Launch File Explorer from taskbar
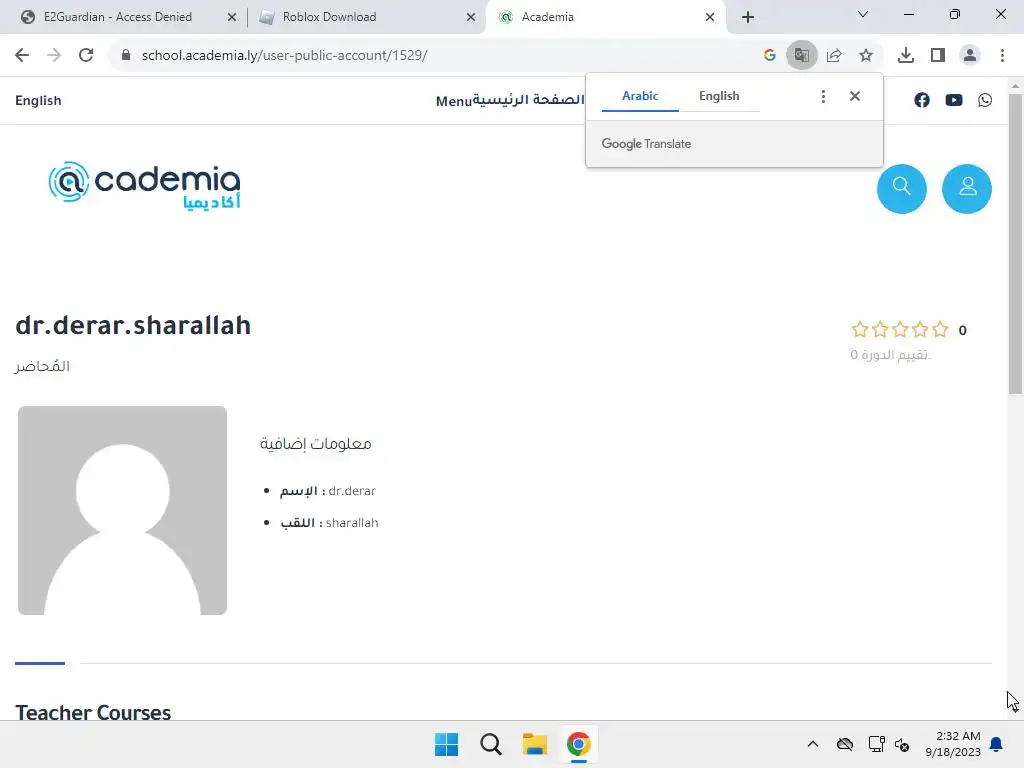 [x=534, y=744]
